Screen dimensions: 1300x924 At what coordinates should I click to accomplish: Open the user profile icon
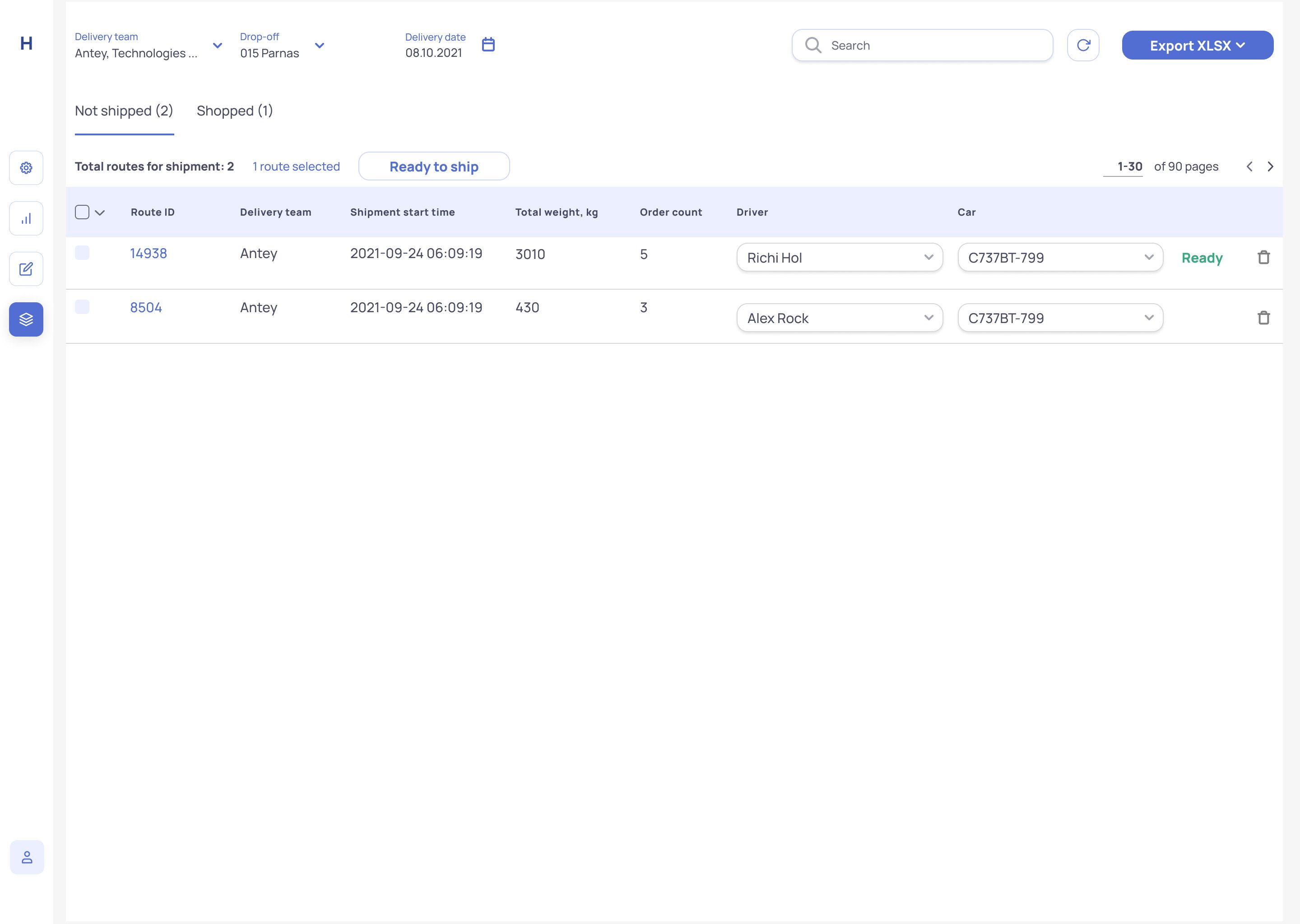pyautogui.click(x=27, y=857)
